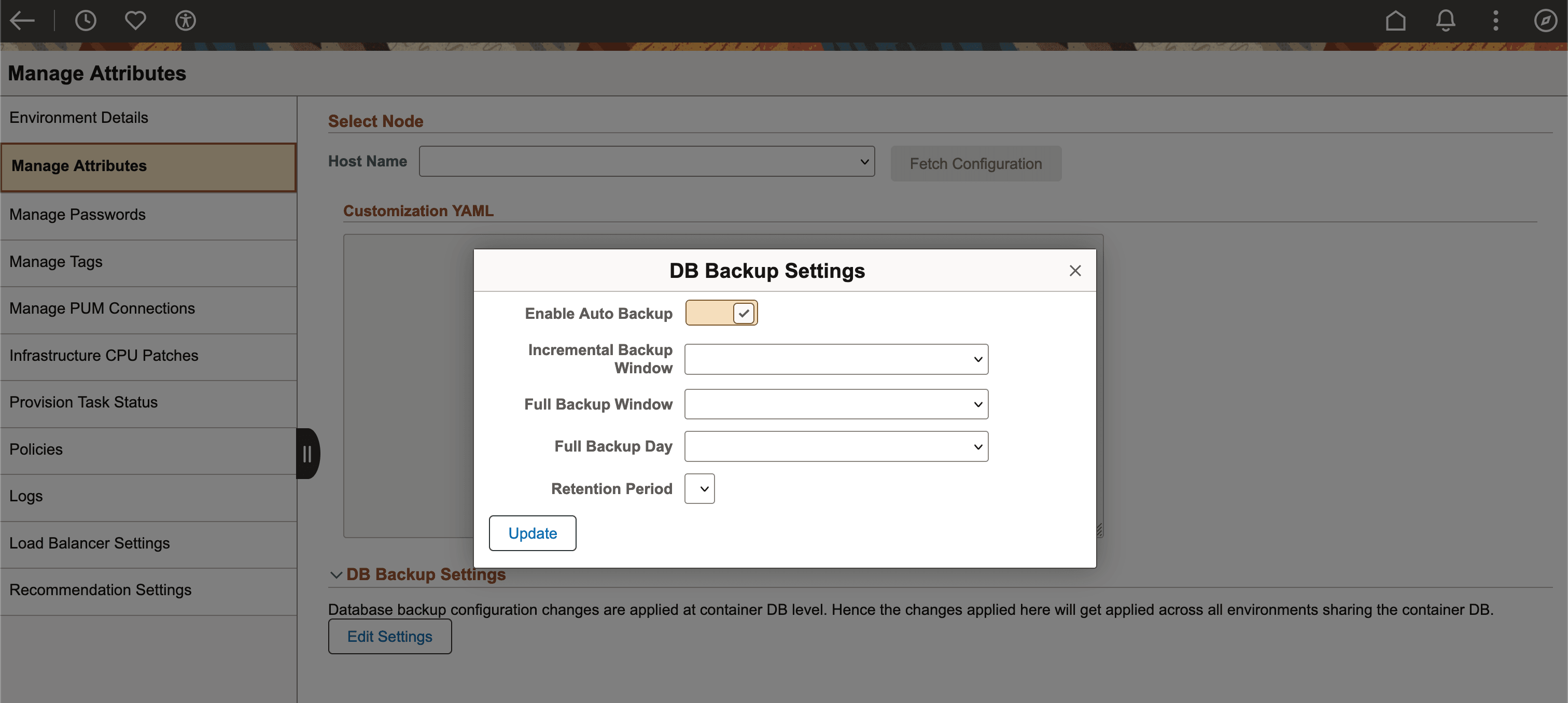The height and width of the screenshot is (703, 1568).
Task: Open the actions menu via three-dot icon
Action: (1495, 20)
